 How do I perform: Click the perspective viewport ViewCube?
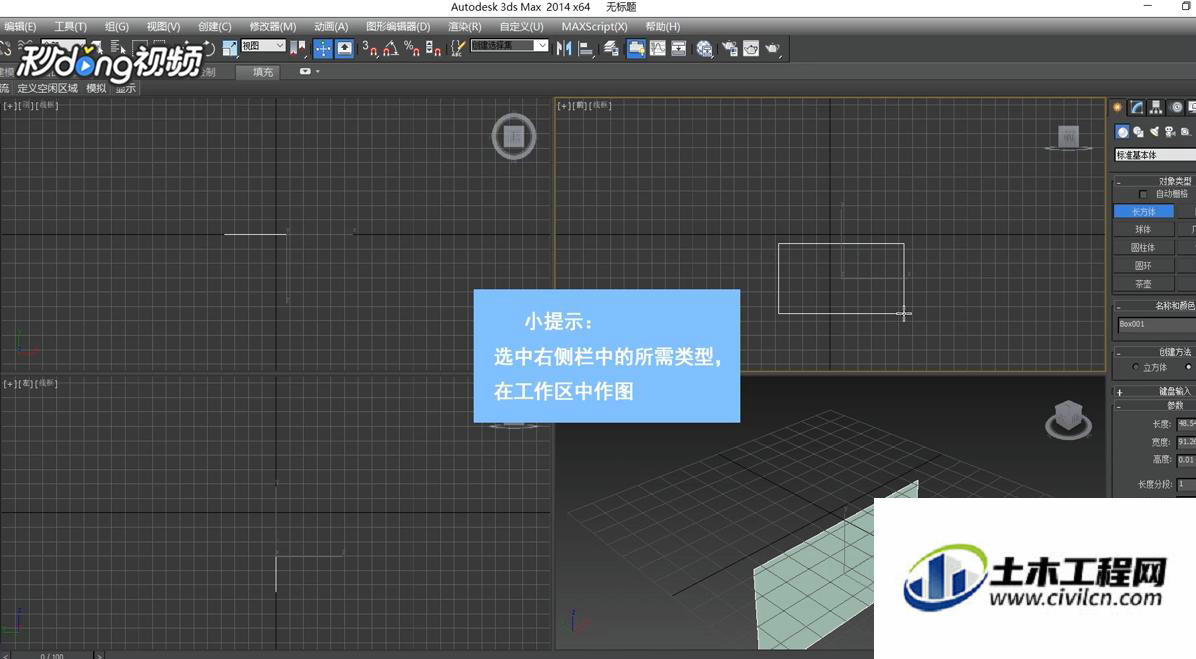click(x=1068, y=420)
